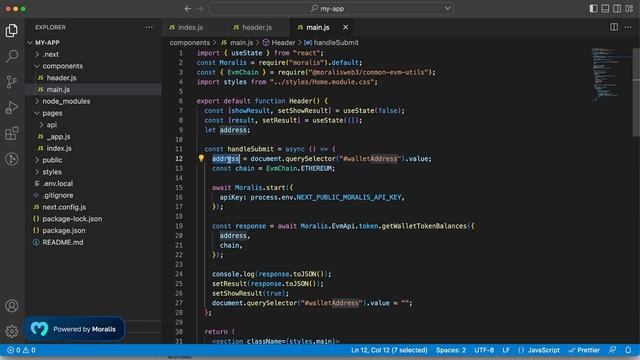Open Explorer more actions ellipsis
The width and height of the screenshot is (640, 360).
point(149,27)
